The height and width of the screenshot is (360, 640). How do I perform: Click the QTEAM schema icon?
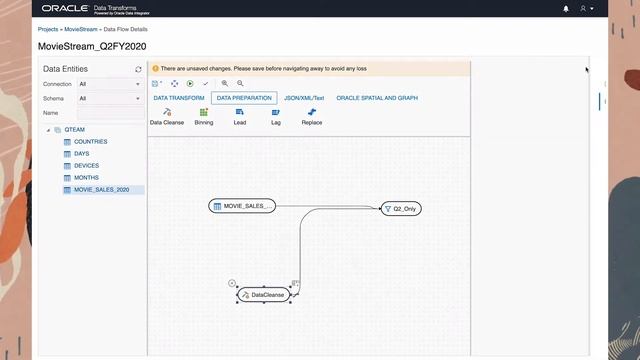[x=58, y=130]
